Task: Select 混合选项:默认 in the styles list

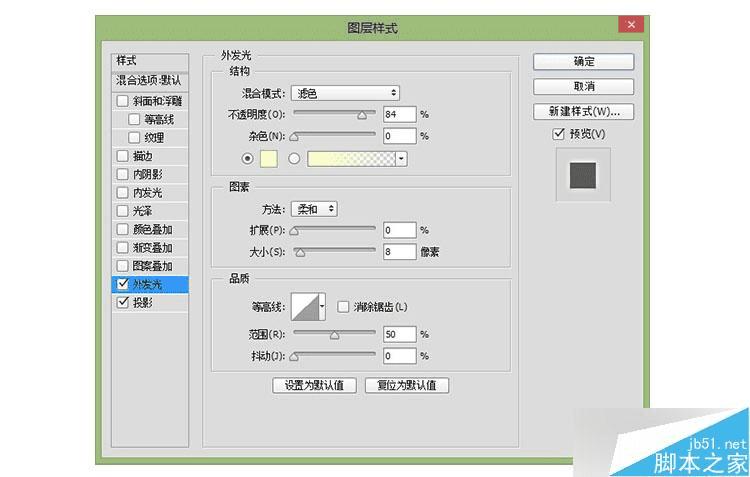Action: [x=150, y=80]
